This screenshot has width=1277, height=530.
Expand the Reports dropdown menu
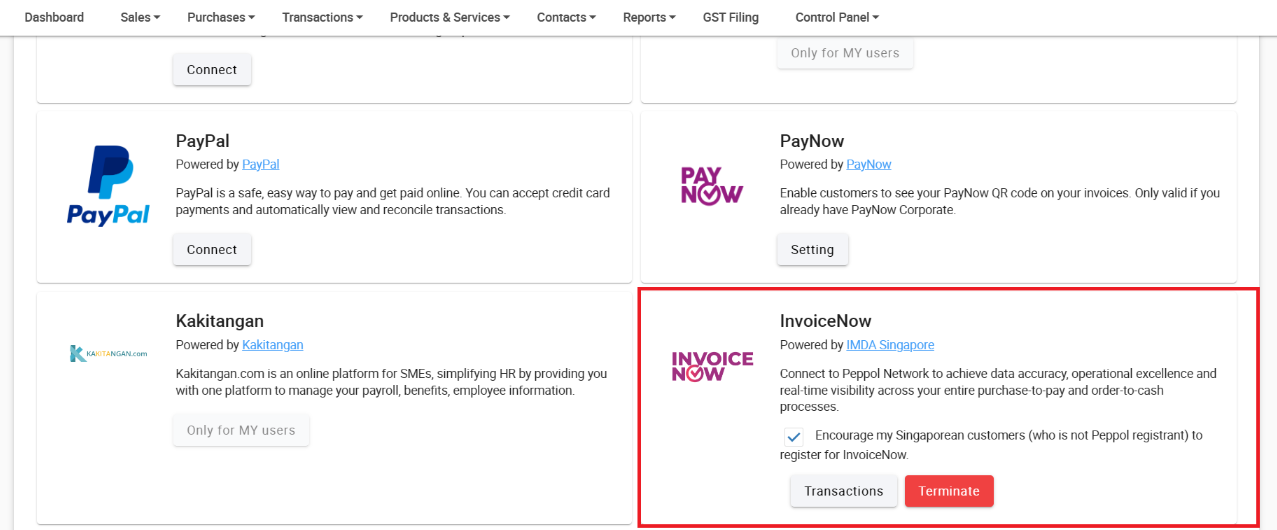coord(649,17)
